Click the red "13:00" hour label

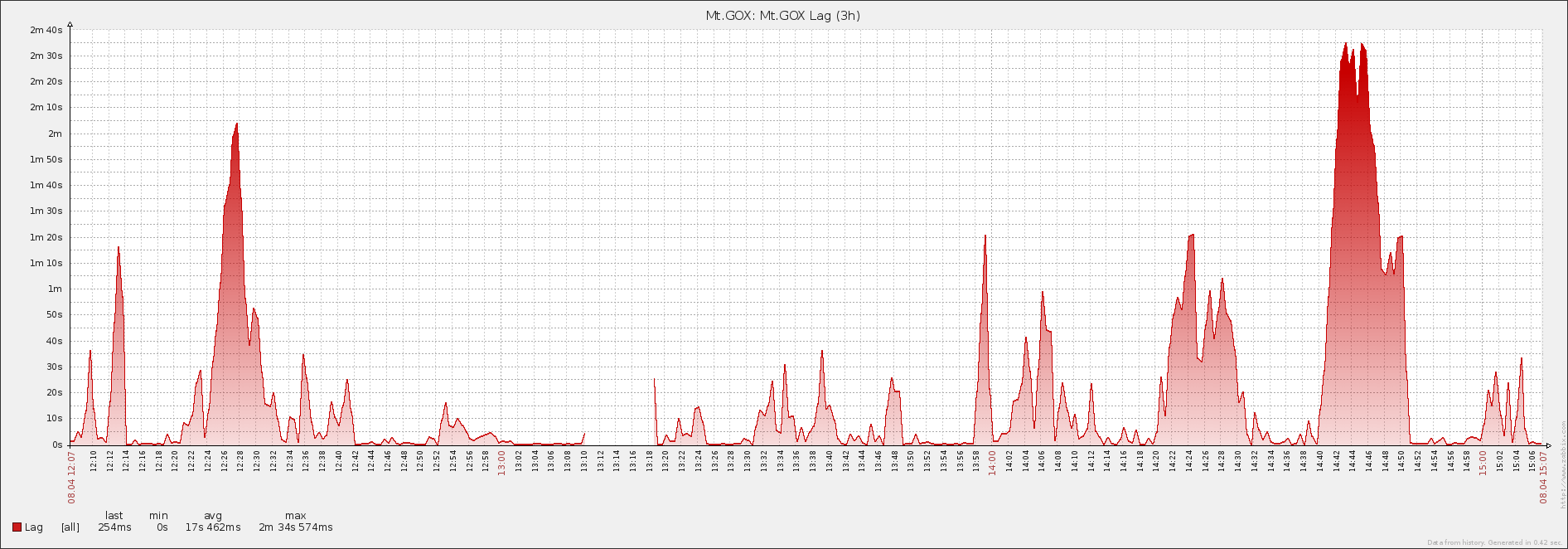coord(501,463)
